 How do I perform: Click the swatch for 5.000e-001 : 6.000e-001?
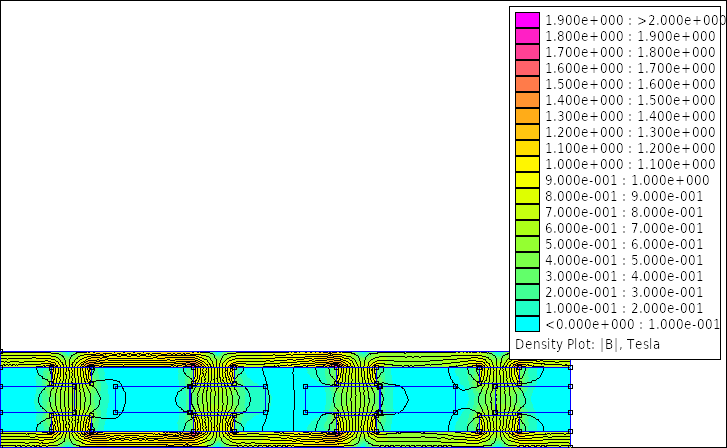tap(527, 244)
